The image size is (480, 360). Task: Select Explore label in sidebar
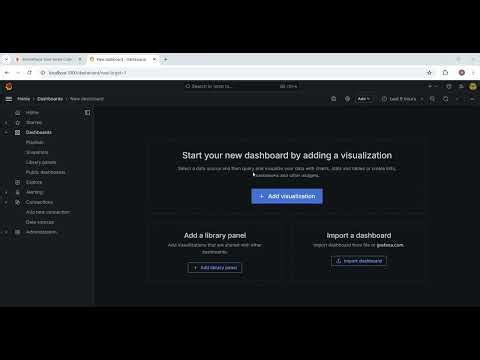click(x=34, y=182)
